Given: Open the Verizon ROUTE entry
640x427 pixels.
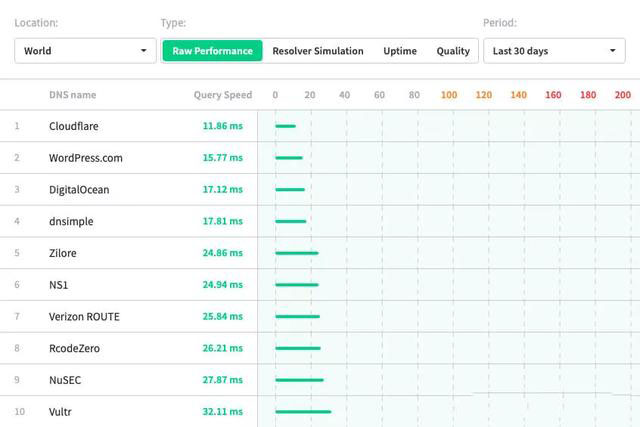Looking at the screenshot, I should 84,317.
